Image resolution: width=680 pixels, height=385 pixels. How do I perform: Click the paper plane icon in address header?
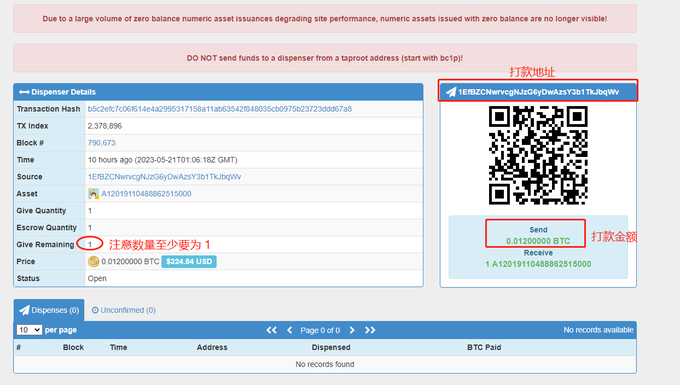pyautogui.click(x=451, y=92)
